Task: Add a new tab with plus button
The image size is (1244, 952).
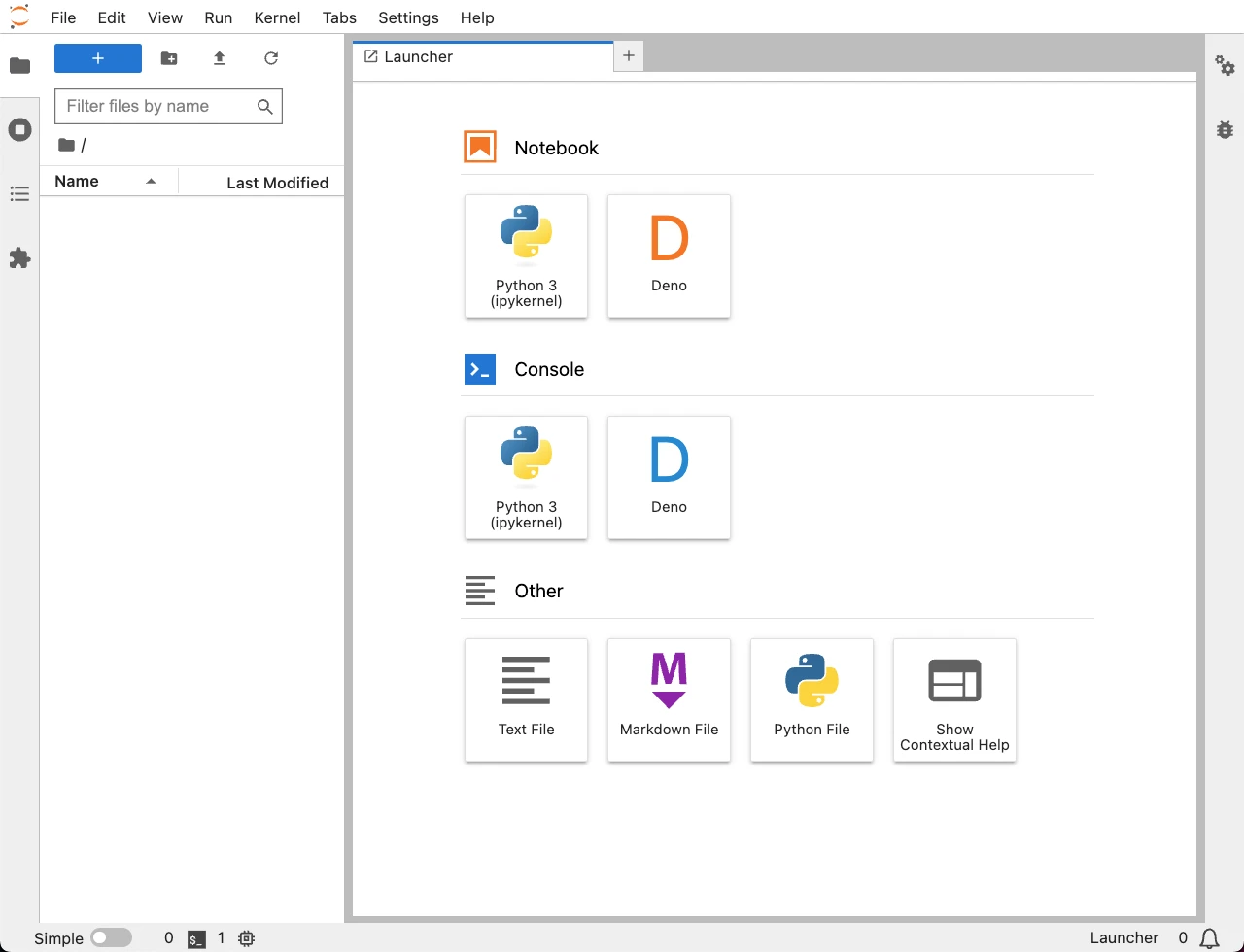Action: (x=629, y=56)
